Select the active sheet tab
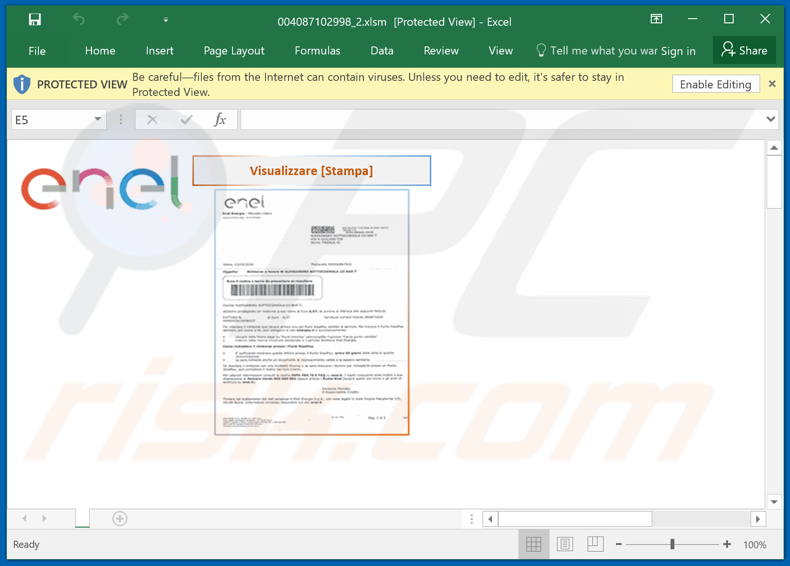Screen dimensions: 790x566 [x=83, y=518]
